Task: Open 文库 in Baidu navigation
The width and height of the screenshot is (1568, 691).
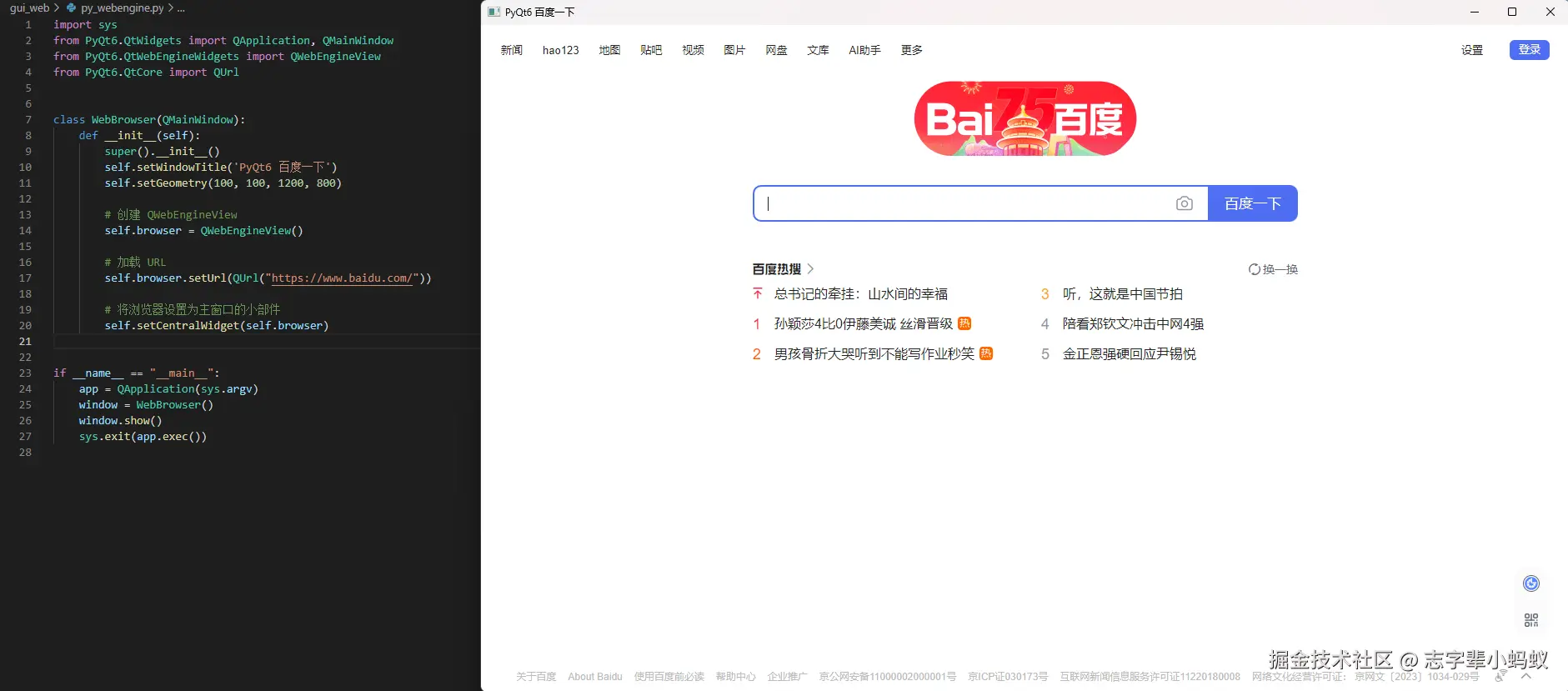Action: coord(818,50)
